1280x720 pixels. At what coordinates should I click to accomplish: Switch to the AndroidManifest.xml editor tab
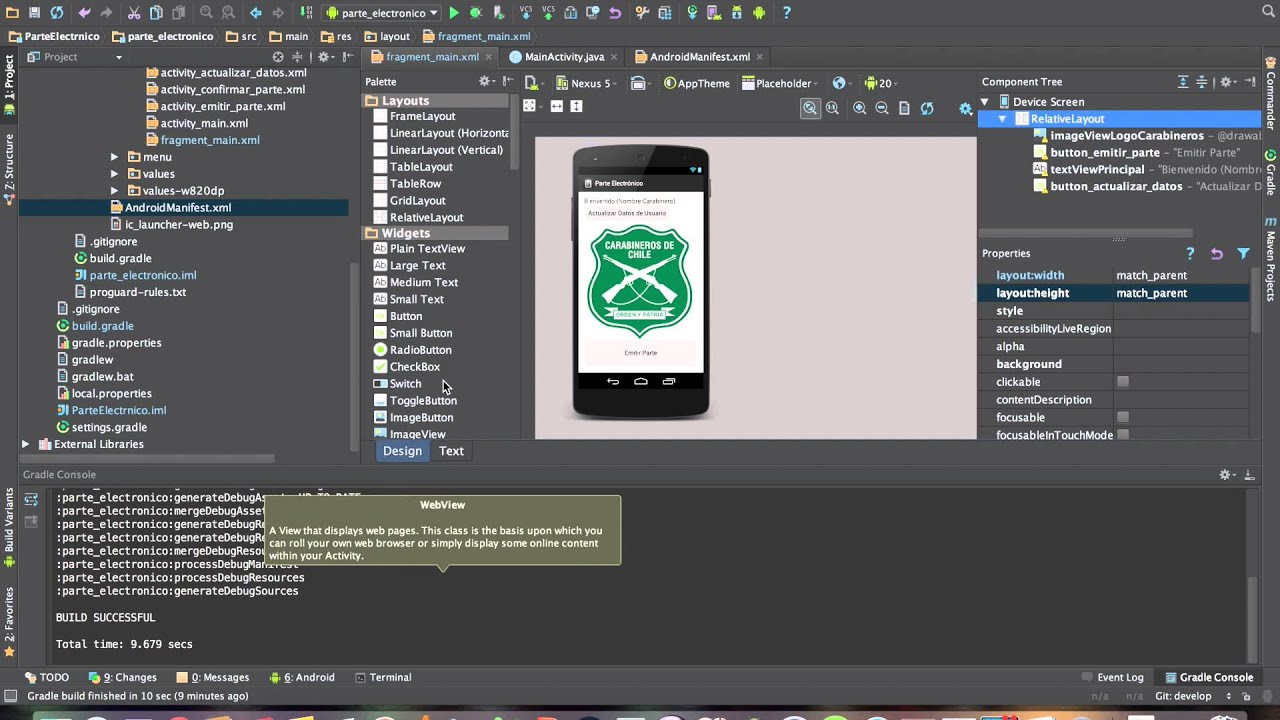pyautogui.click(x=700, y=57)
